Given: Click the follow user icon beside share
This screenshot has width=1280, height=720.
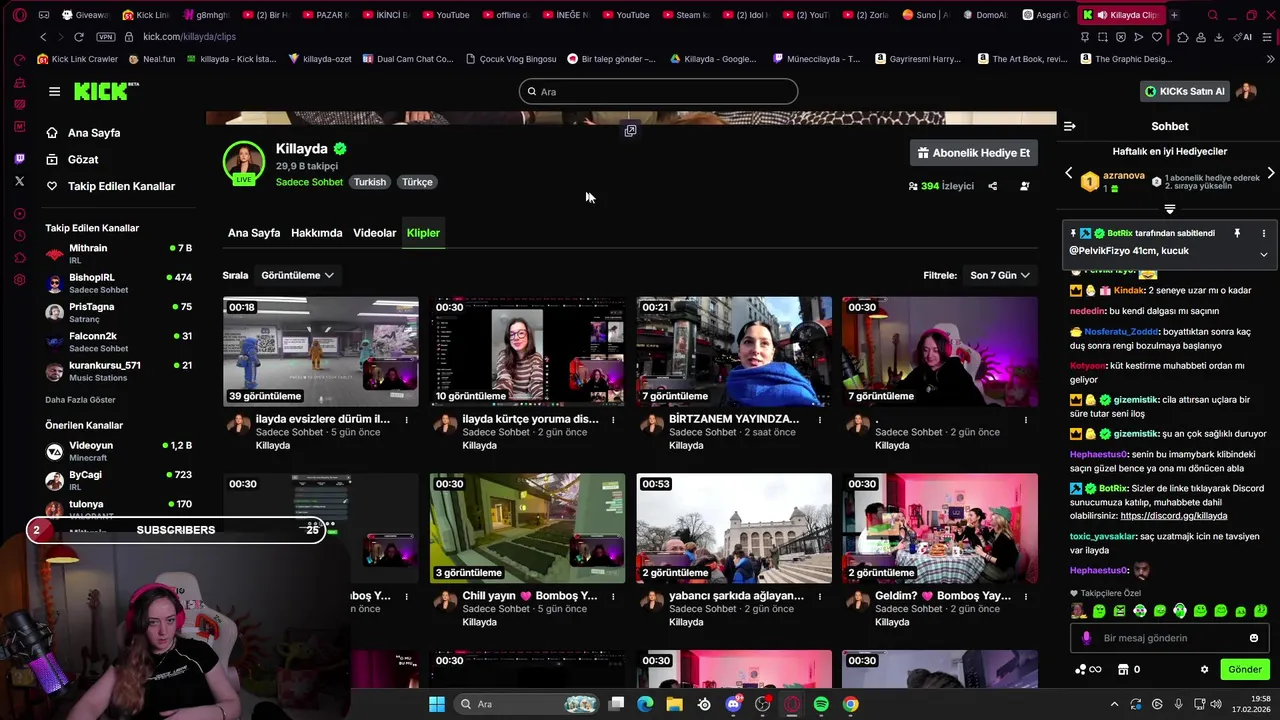Looking at the screenshot, I should 1024,186.
